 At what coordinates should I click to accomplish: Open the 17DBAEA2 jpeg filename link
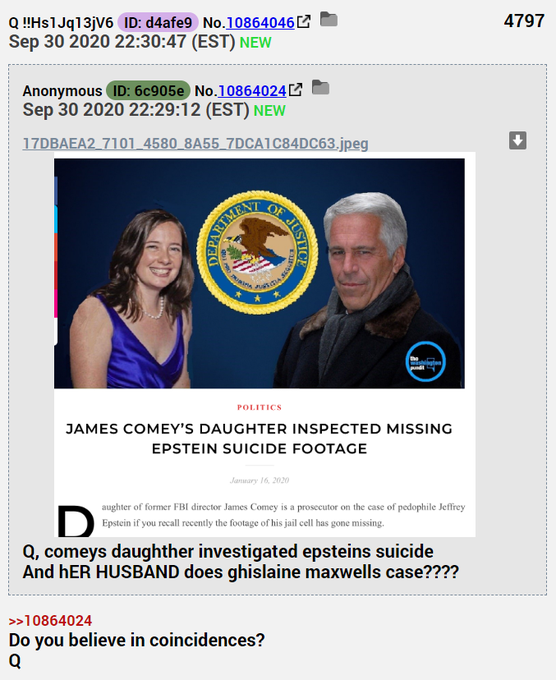[195, 144]
